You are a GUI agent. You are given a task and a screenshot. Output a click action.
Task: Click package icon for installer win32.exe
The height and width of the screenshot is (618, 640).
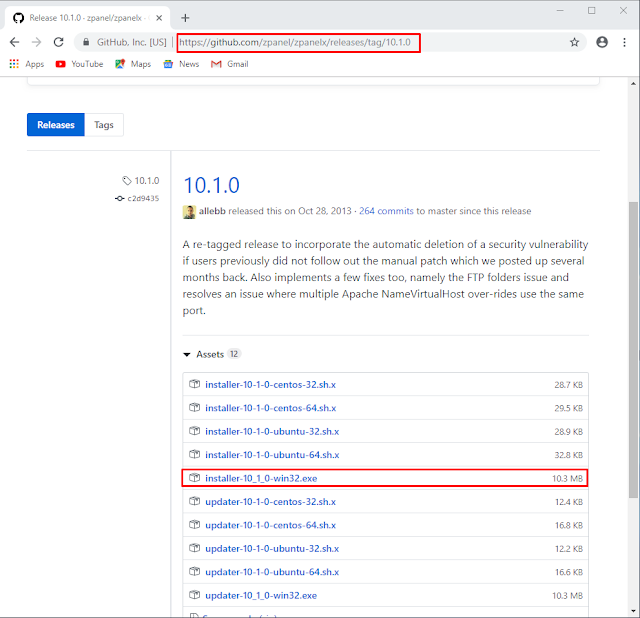(x=195, y=478)
